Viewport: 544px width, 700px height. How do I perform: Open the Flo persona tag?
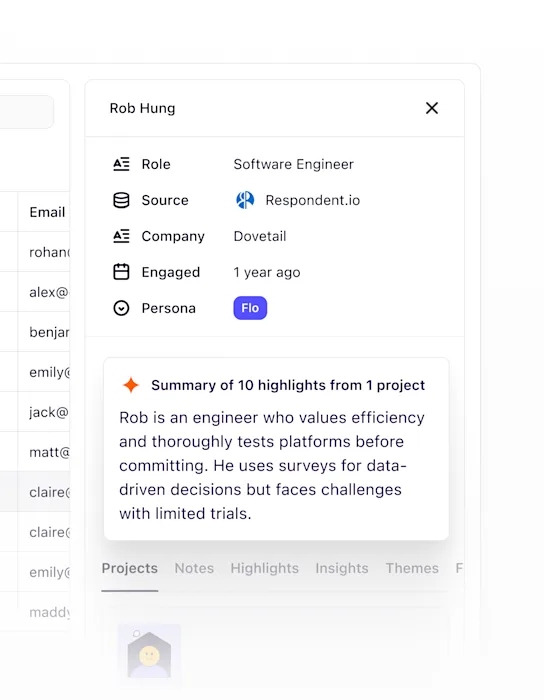(x=250, y=308)
